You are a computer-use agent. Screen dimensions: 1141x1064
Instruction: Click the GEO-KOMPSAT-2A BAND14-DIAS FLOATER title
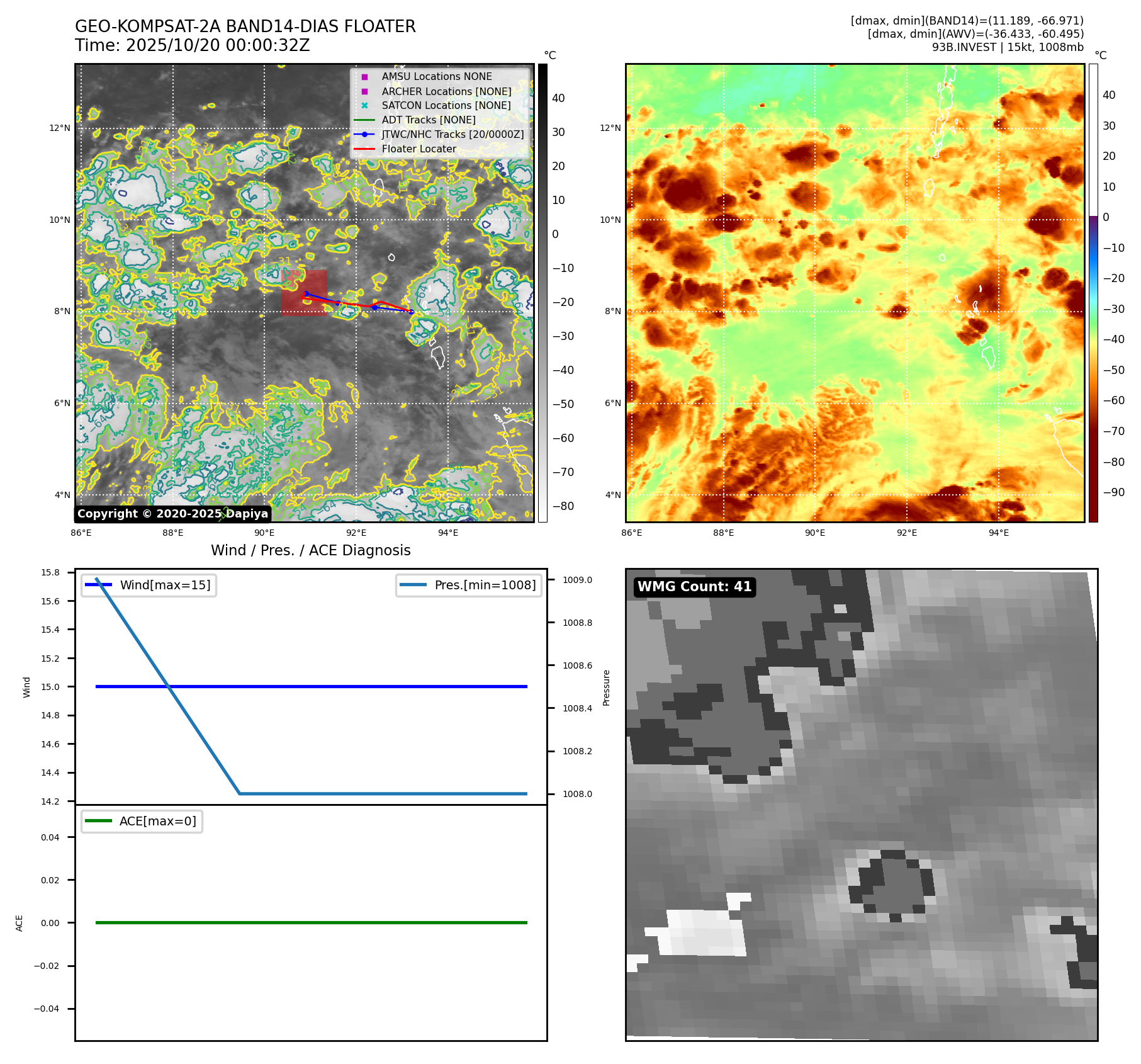tap(245, 27)
